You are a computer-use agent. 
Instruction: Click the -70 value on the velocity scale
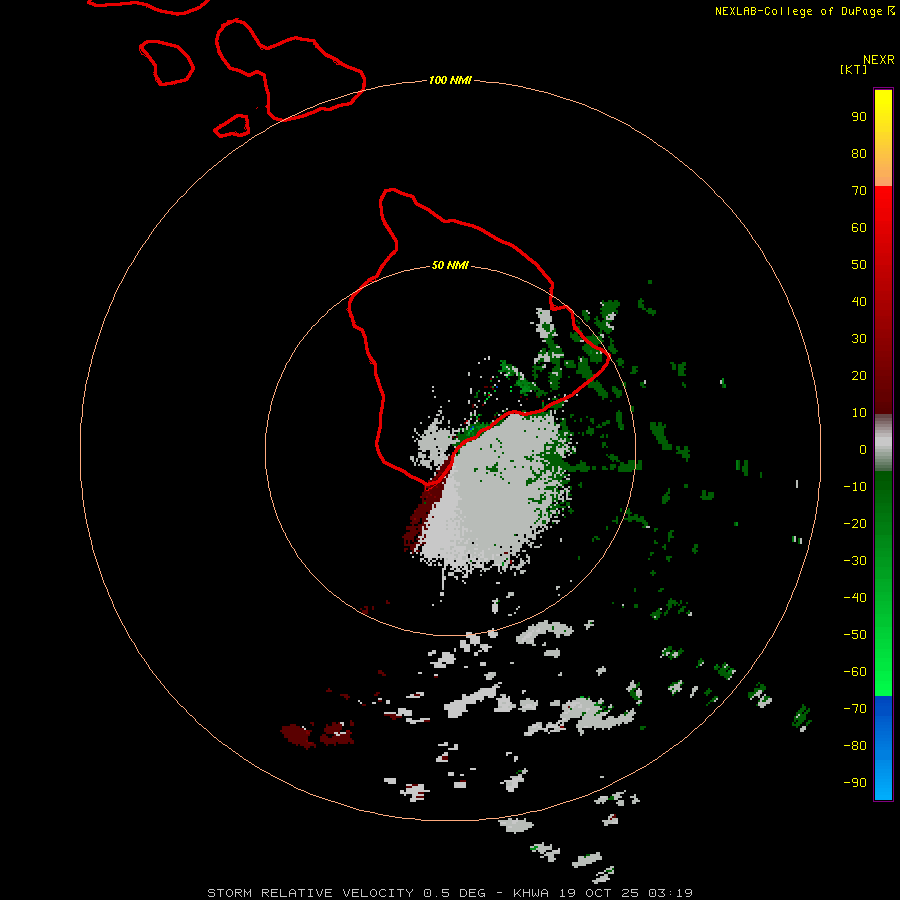(x=855, y=708)
